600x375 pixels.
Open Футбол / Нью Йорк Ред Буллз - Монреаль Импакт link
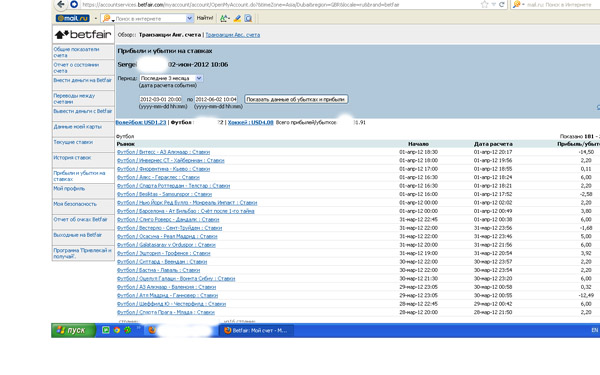[x=187, y=202]
